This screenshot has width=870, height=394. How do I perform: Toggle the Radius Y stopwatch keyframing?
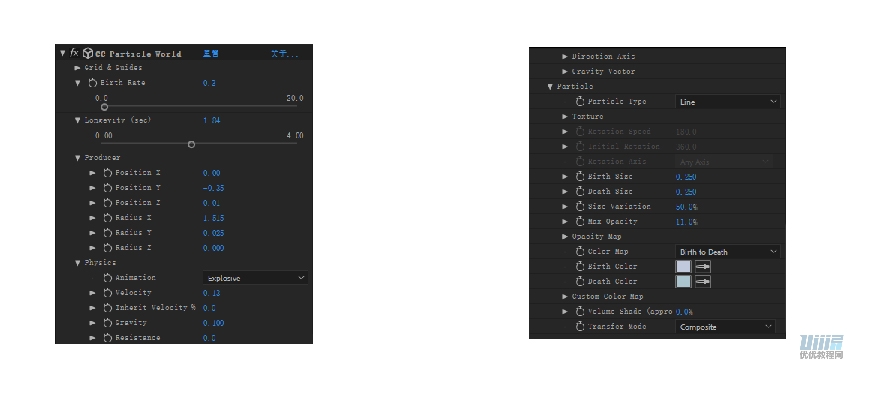point(108,233)
